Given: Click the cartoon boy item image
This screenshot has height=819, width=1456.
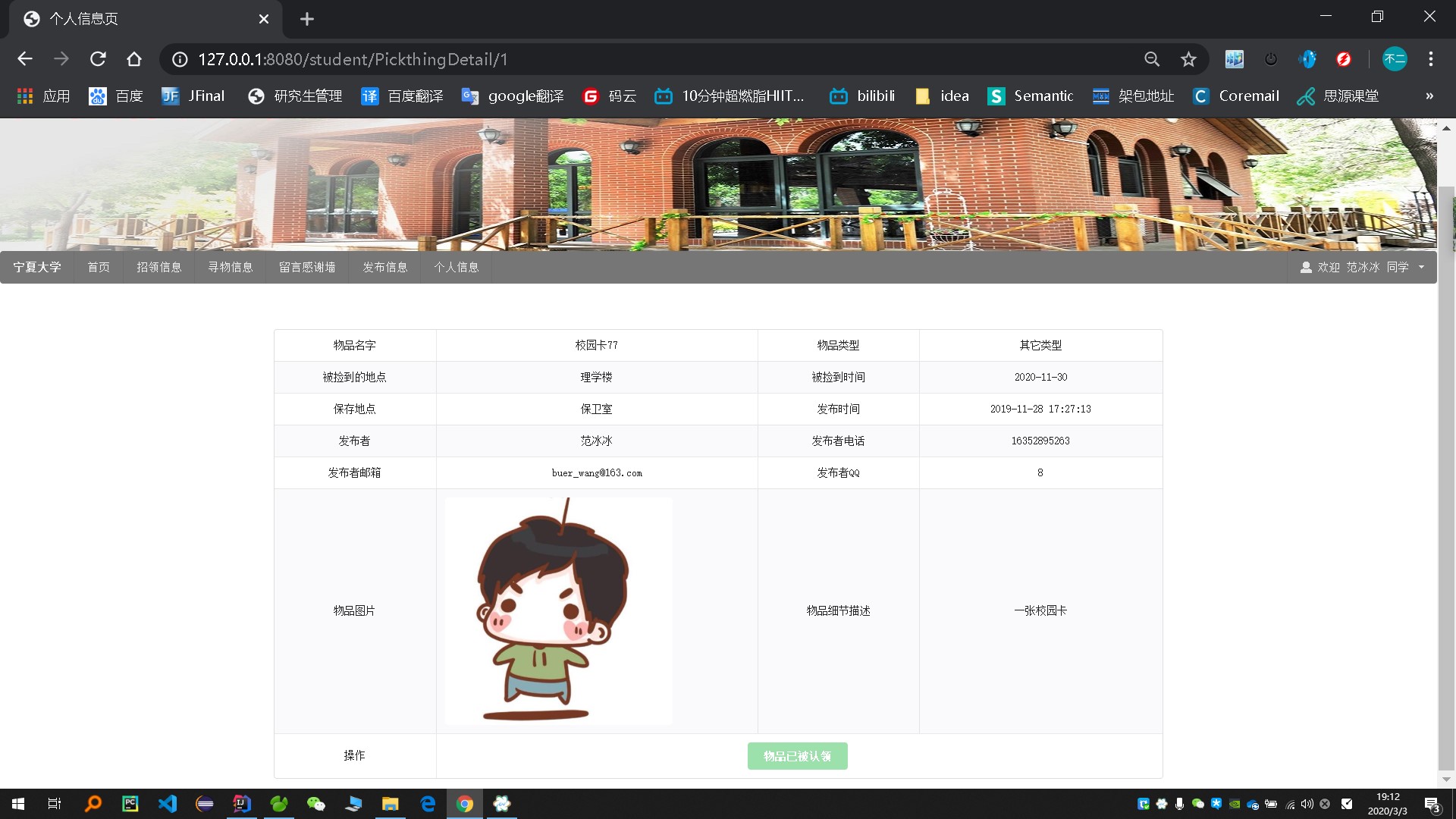Looking at the screenshot, I should [x=558, y=611].
